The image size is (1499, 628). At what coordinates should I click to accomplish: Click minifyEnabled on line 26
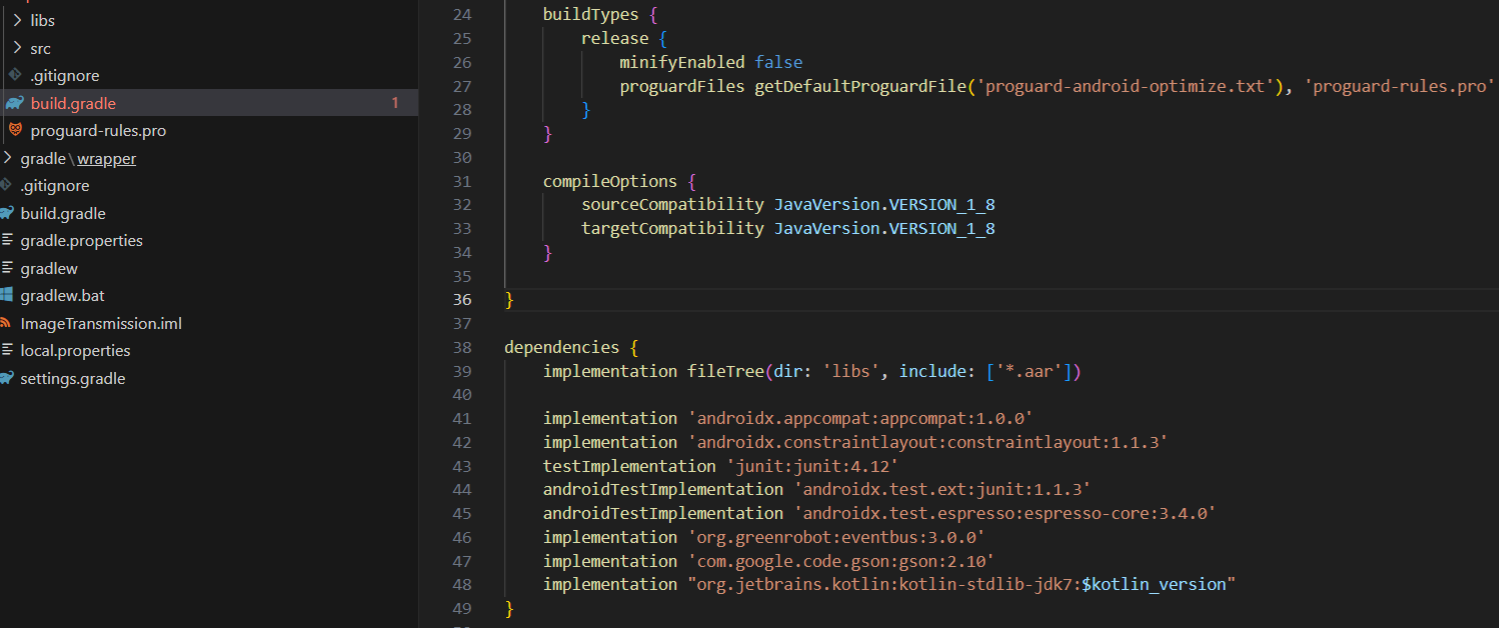tap(682, 62)
